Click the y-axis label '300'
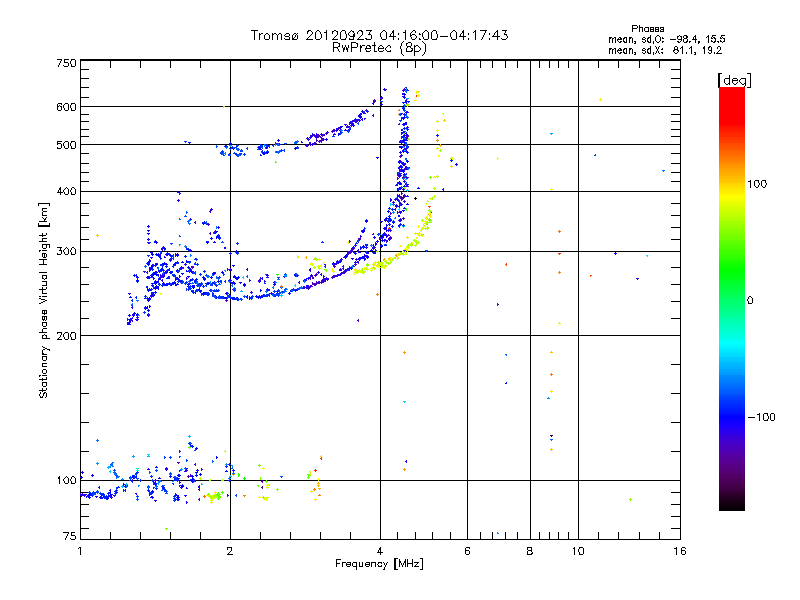Viewport: 800px width, 600px height. click(x=66, y=252)
